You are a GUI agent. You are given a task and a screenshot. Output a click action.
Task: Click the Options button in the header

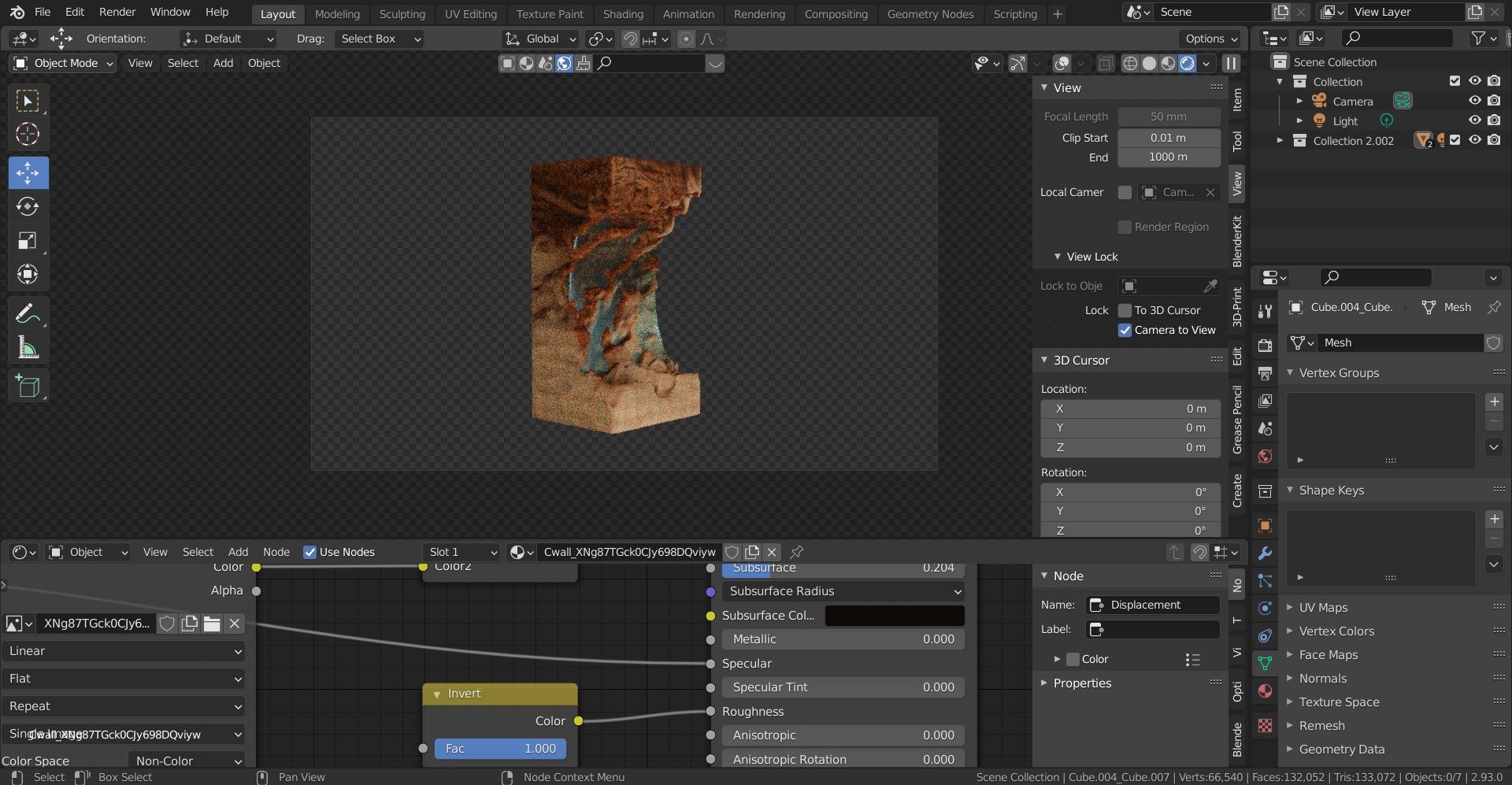pos(1211,39)
